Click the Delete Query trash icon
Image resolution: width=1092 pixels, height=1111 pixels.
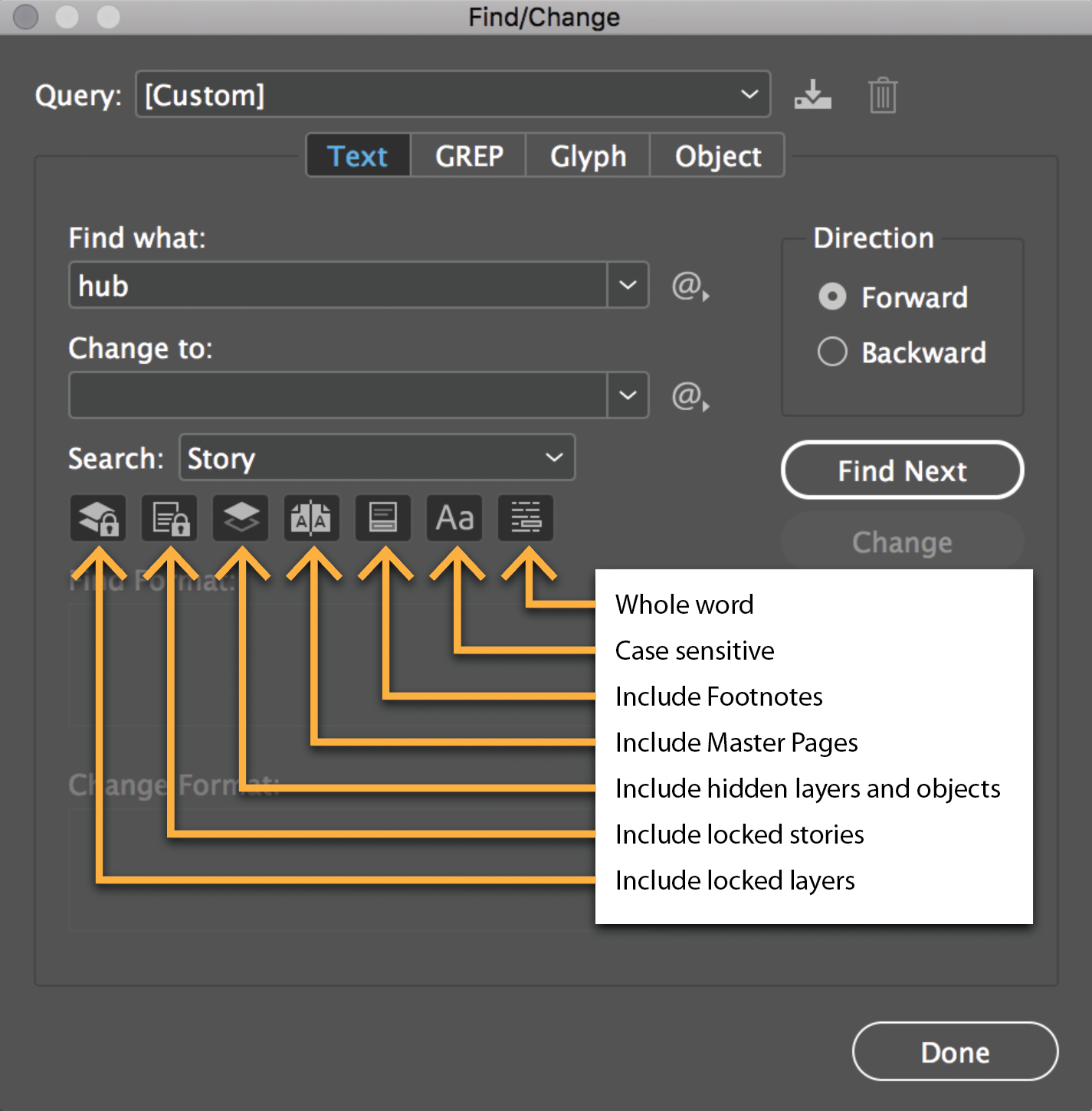pyautogui.click(x=883, y=95)
